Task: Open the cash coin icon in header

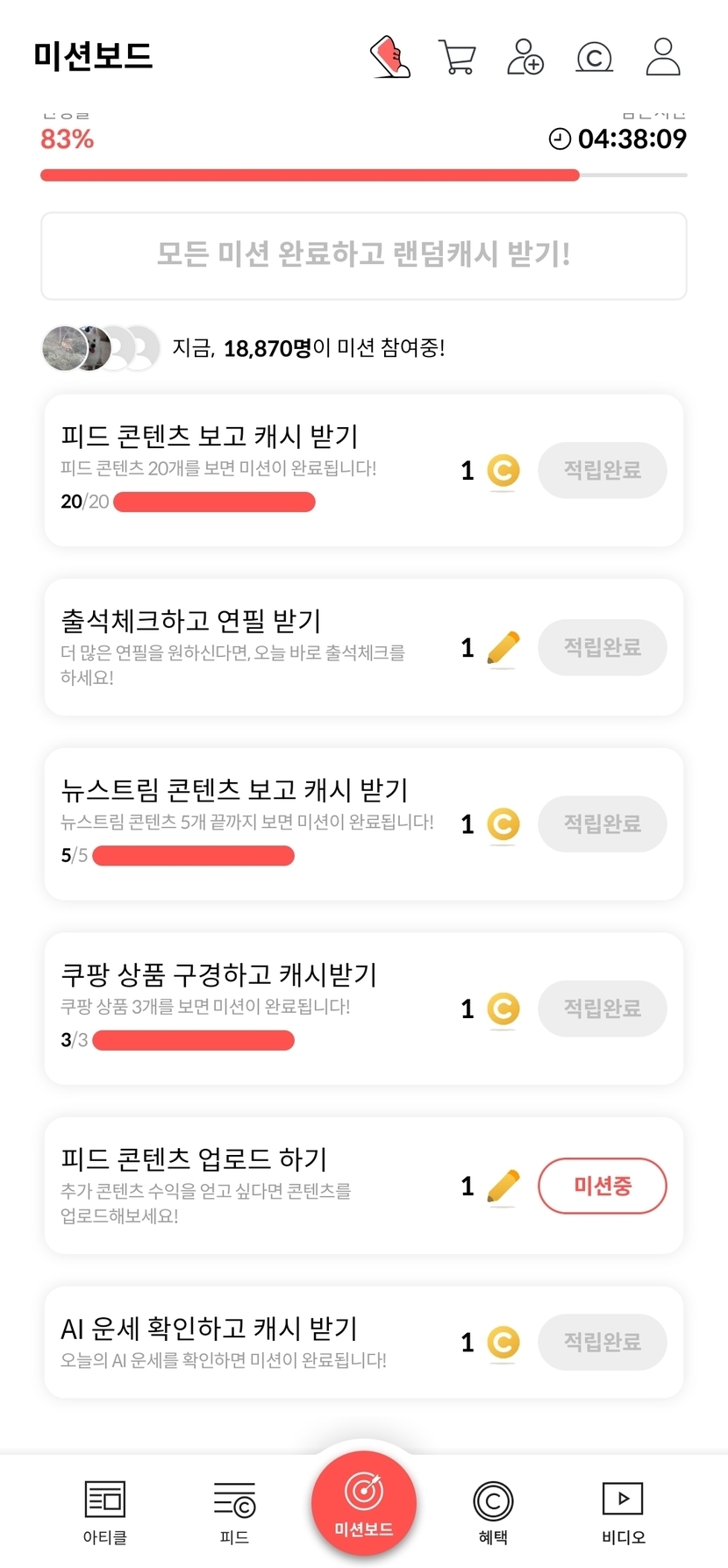Action: [x=594, y=58]
